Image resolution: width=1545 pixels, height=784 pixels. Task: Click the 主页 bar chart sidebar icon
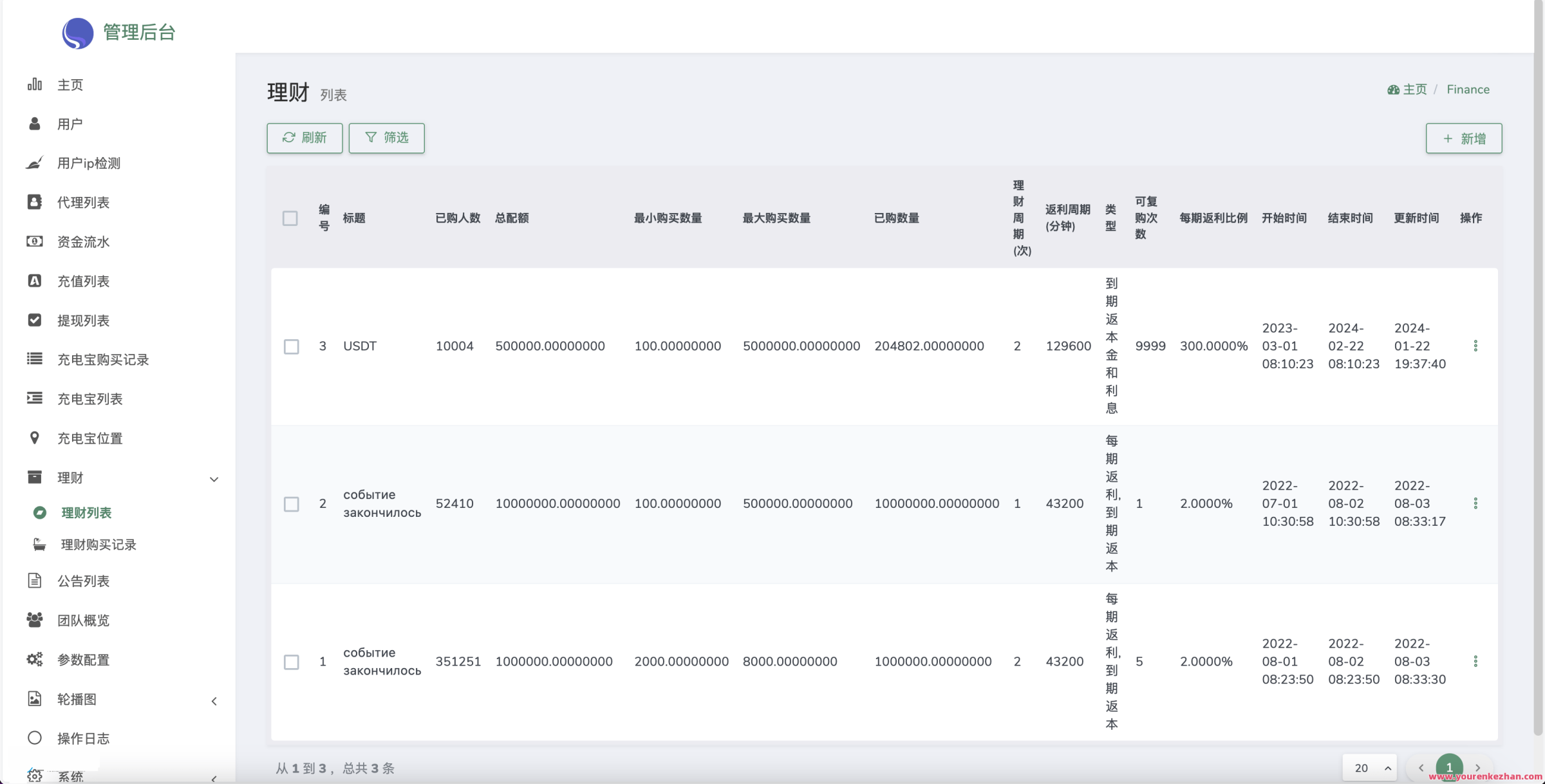coord(35,84)
